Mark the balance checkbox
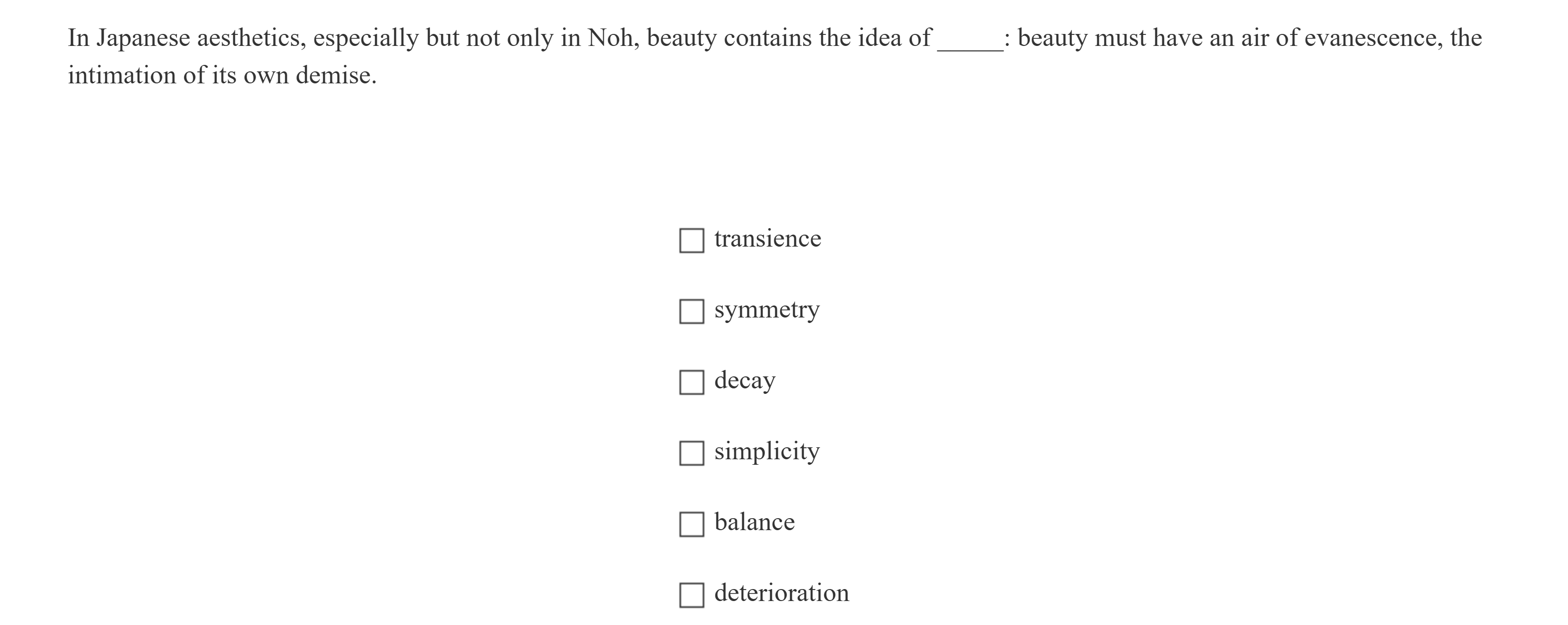 point(691,524)
